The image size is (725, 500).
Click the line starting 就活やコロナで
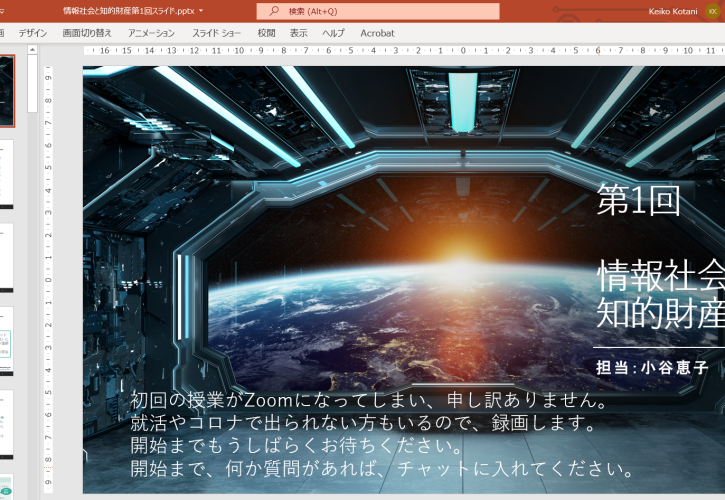click(x=362, y=423)
